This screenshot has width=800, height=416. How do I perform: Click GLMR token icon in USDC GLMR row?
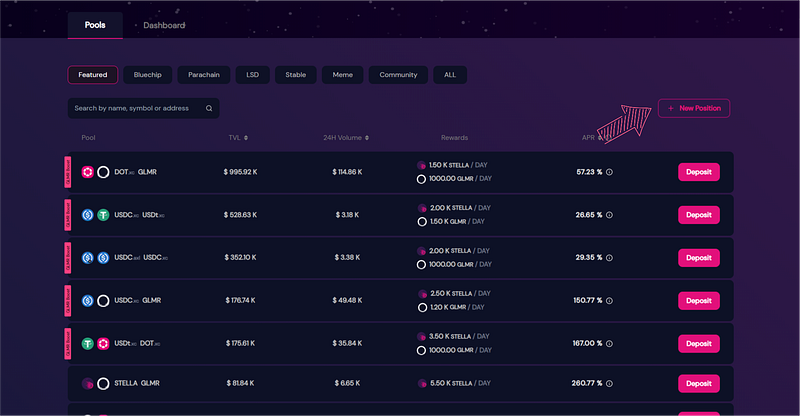103,301
